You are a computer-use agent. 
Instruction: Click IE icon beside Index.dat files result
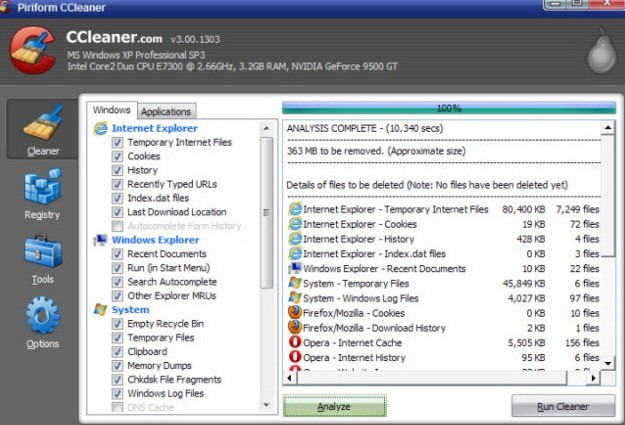(x=295, y=254)
